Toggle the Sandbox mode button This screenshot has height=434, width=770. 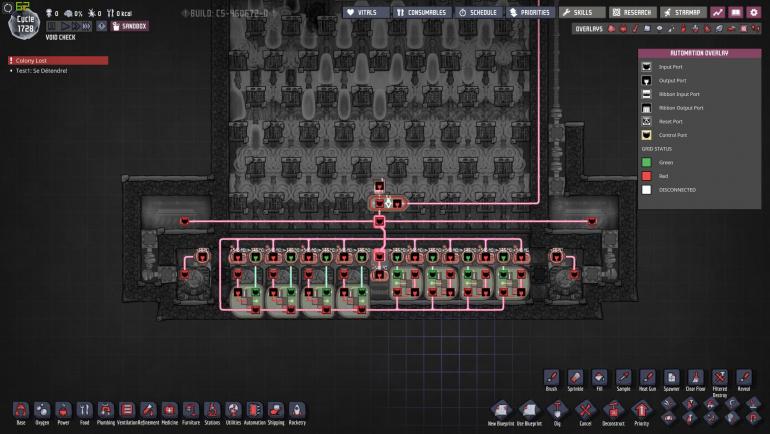tap(127, 26)
